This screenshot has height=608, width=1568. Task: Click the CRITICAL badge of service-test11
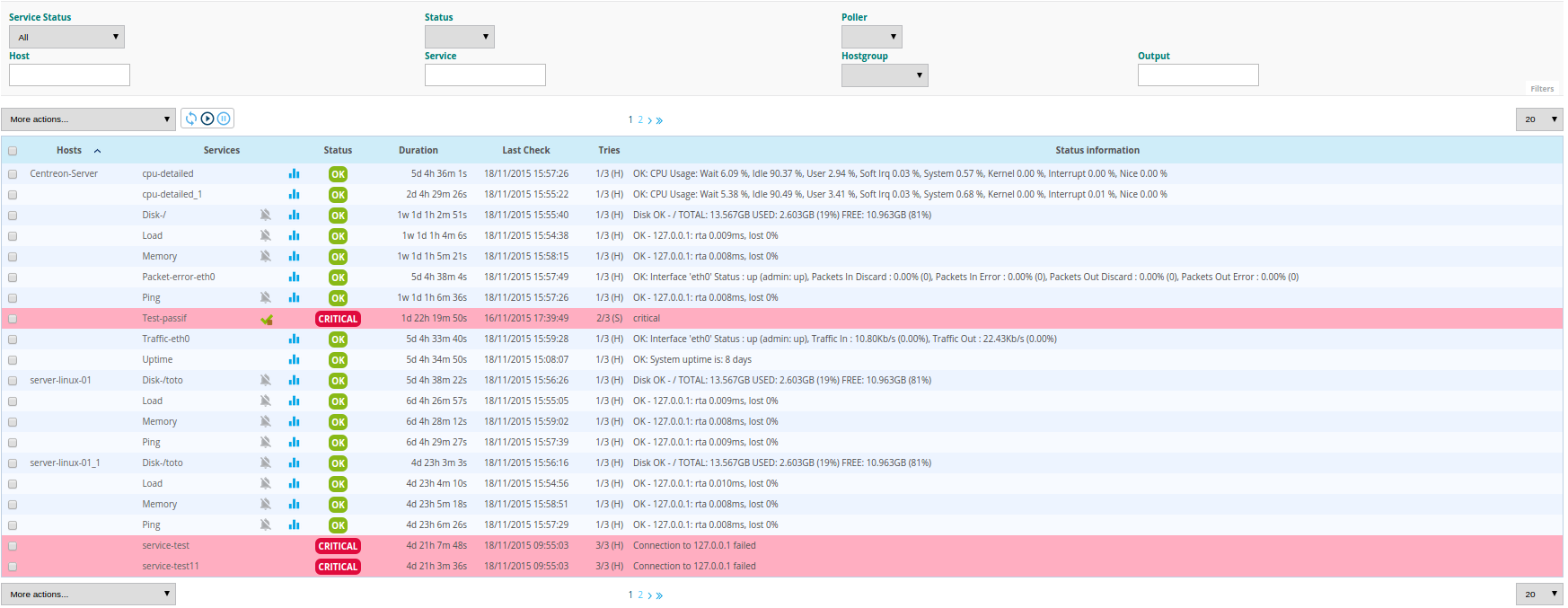pyautogui.click(x=338, y=567)
